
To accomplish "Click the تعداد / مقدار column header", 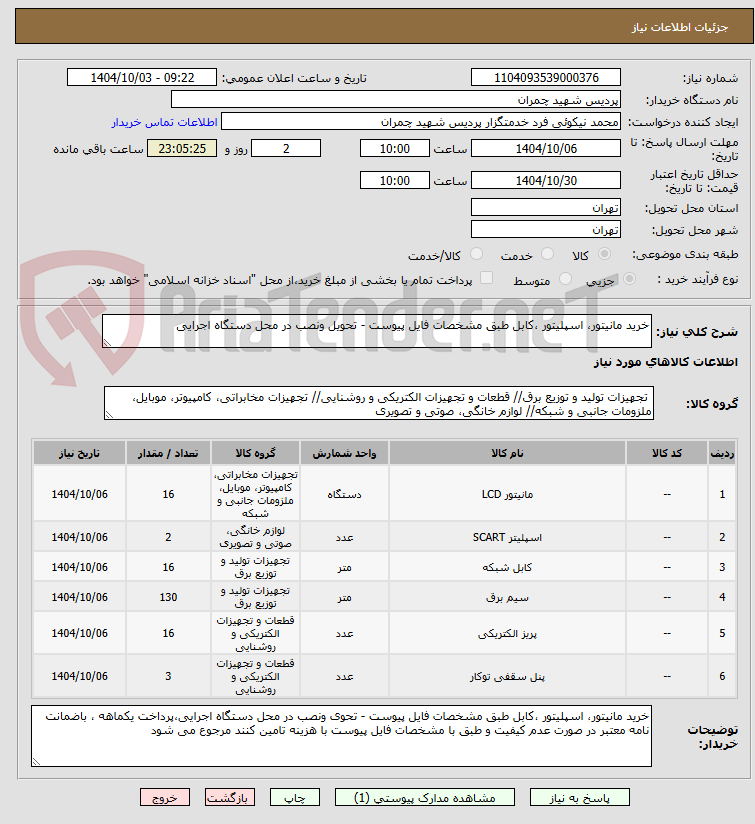I will tap(168, 453).
